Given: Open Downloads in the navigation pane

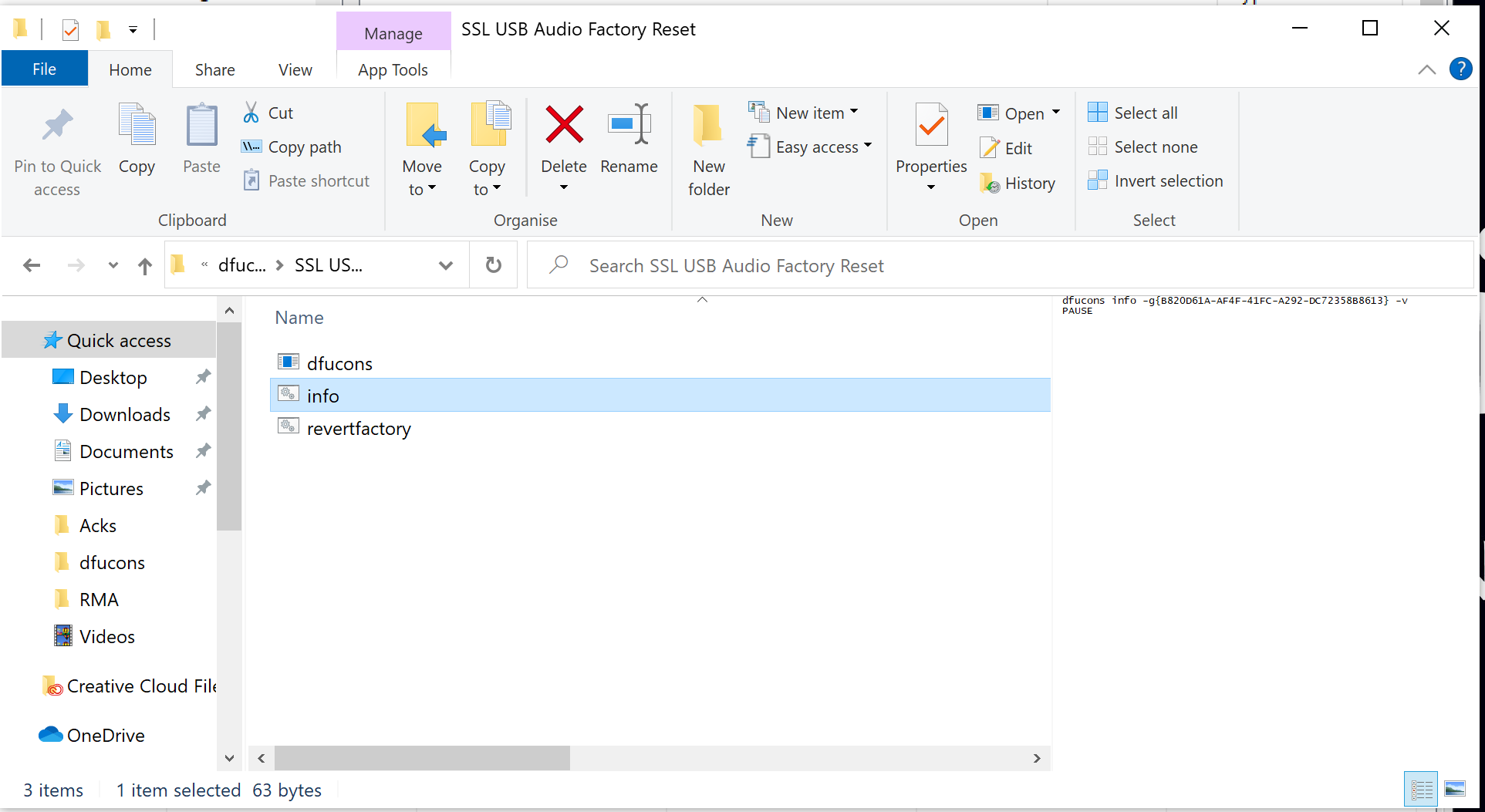Looking at the screenshot, I should coord(125,414).
